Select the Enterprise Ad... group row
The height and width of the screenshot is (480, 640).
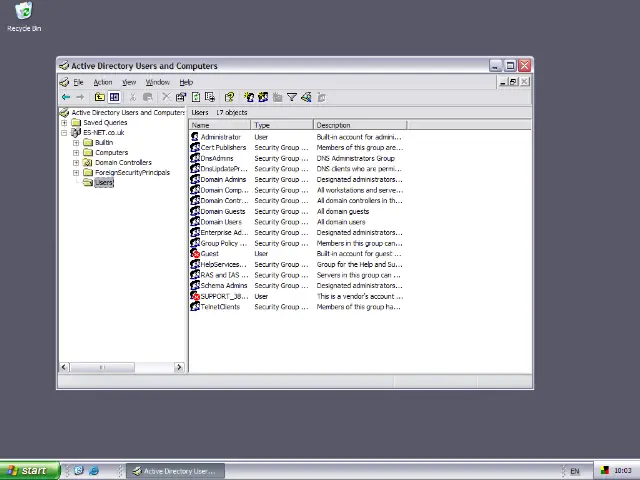pyautogui.click(x=297, y=232)
